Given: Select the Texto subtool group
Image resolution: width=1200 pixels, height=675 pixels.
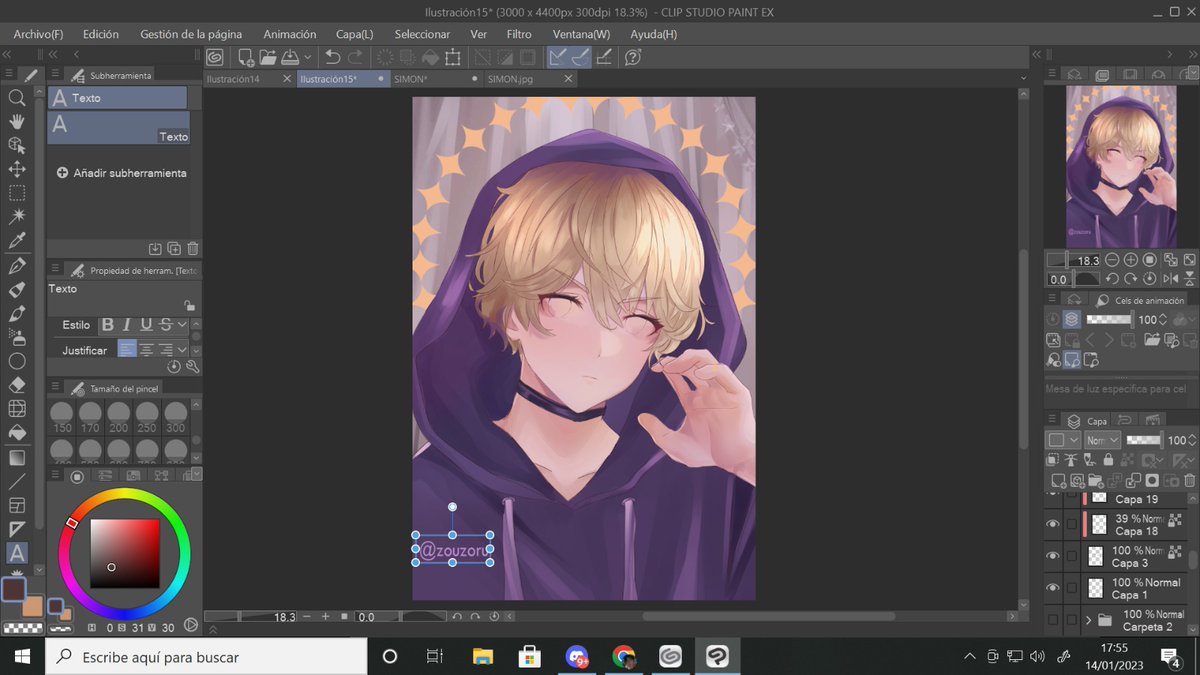Looking at the screenshot, I should [117, 98].
